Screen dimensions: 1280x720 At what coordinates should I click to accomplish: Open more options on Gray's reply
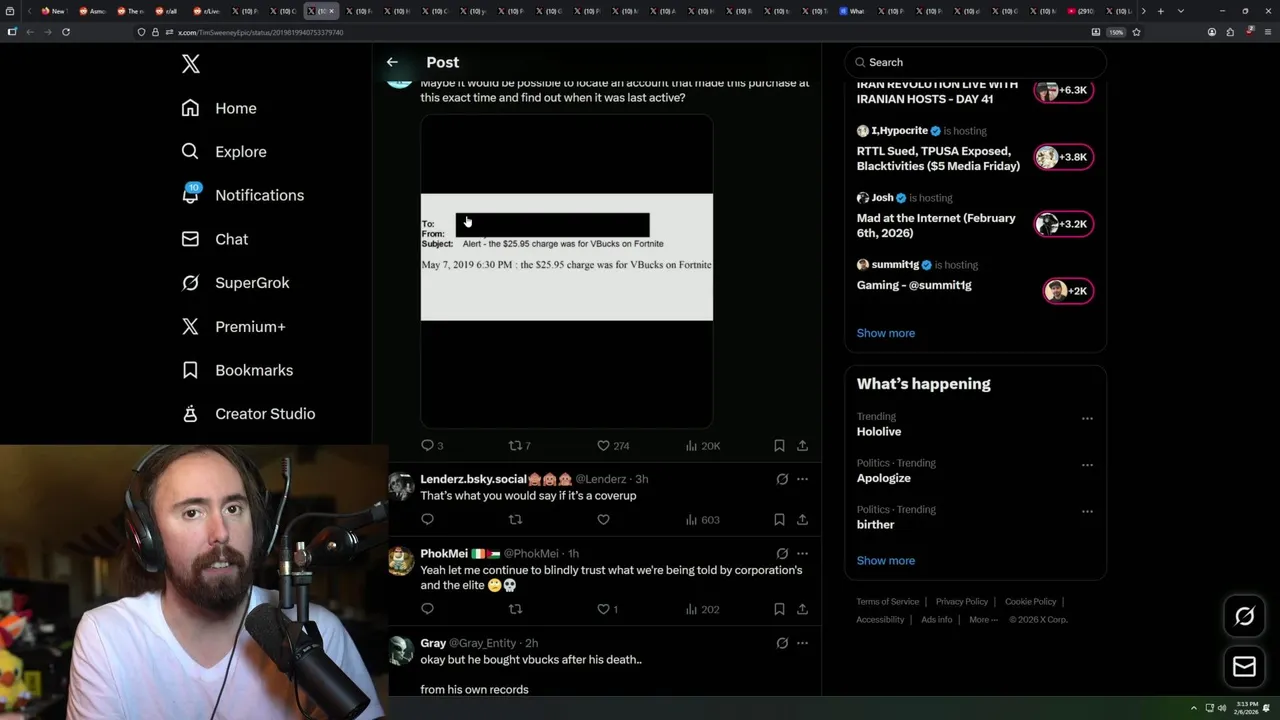pos(802,643)
